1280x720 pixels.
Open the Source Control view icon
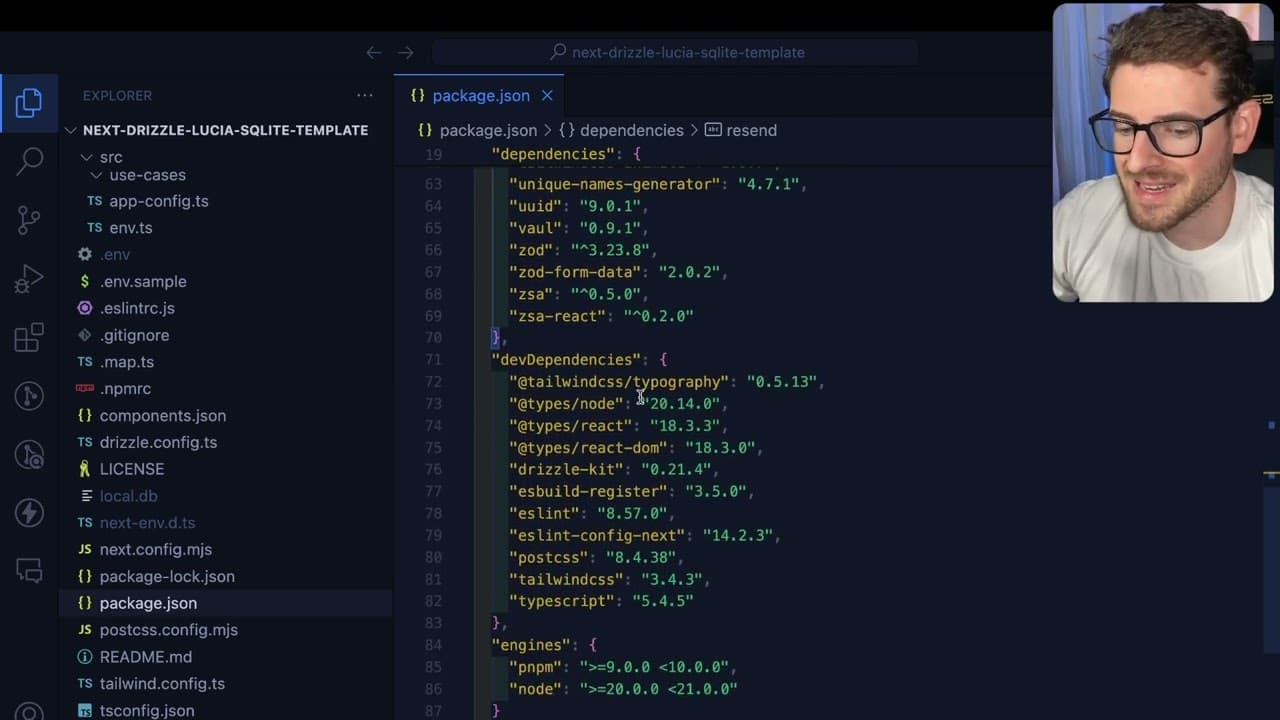[29, 220]
